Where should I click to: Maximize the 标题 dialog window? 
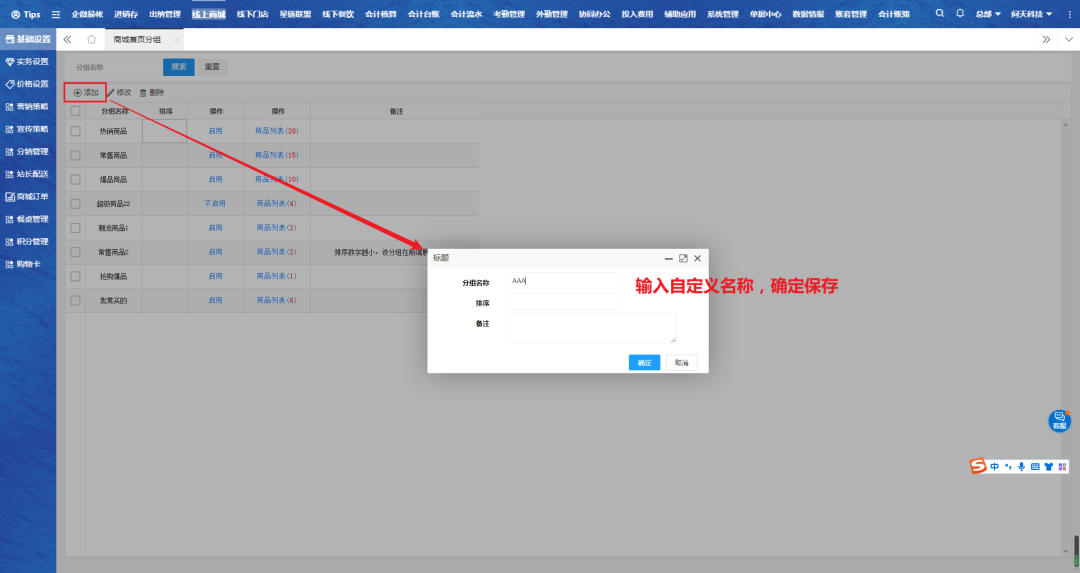(683, 258)
